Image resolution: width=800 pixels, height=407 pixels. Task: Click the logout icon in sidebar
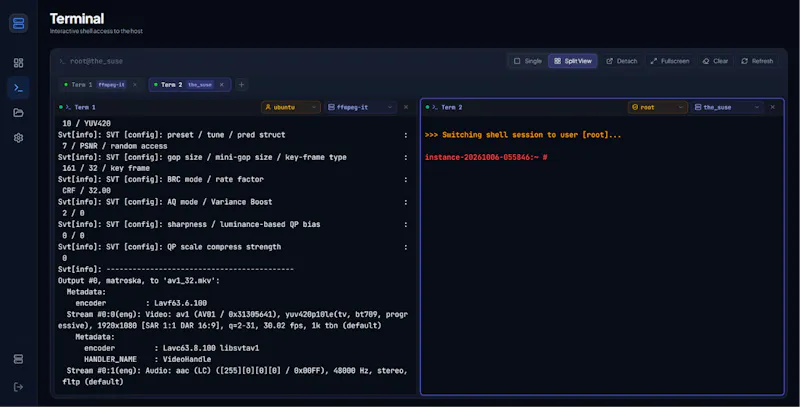pos(18,387)
